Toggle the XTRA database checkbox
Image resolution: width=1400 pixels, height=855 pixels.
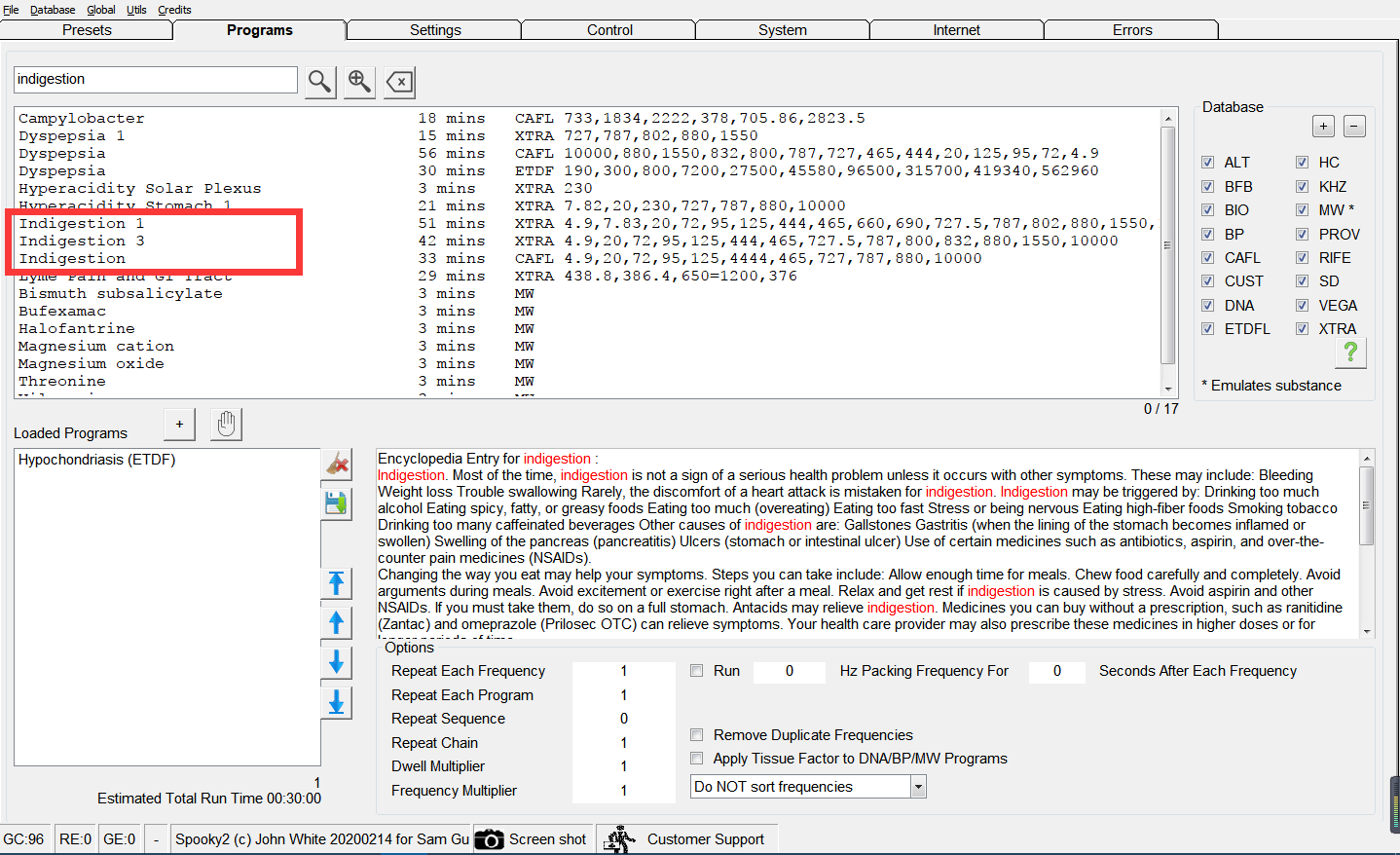coord(1302,329)
